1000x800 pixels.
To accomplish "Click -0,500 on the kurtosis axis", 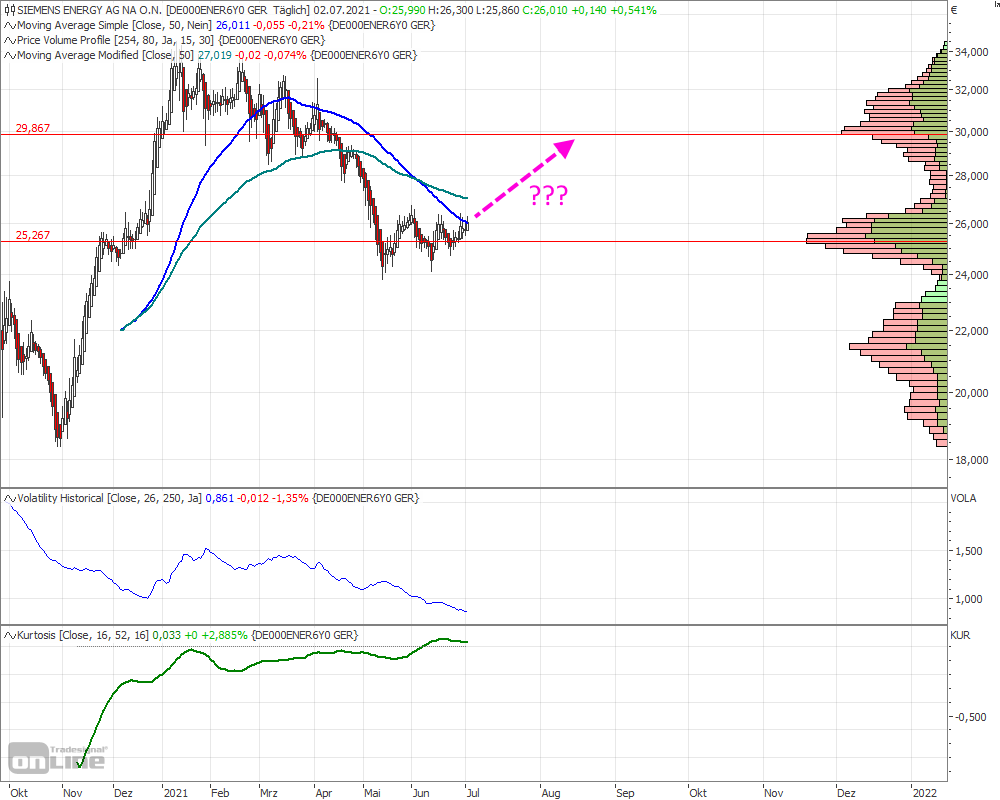I will (971, 717).
